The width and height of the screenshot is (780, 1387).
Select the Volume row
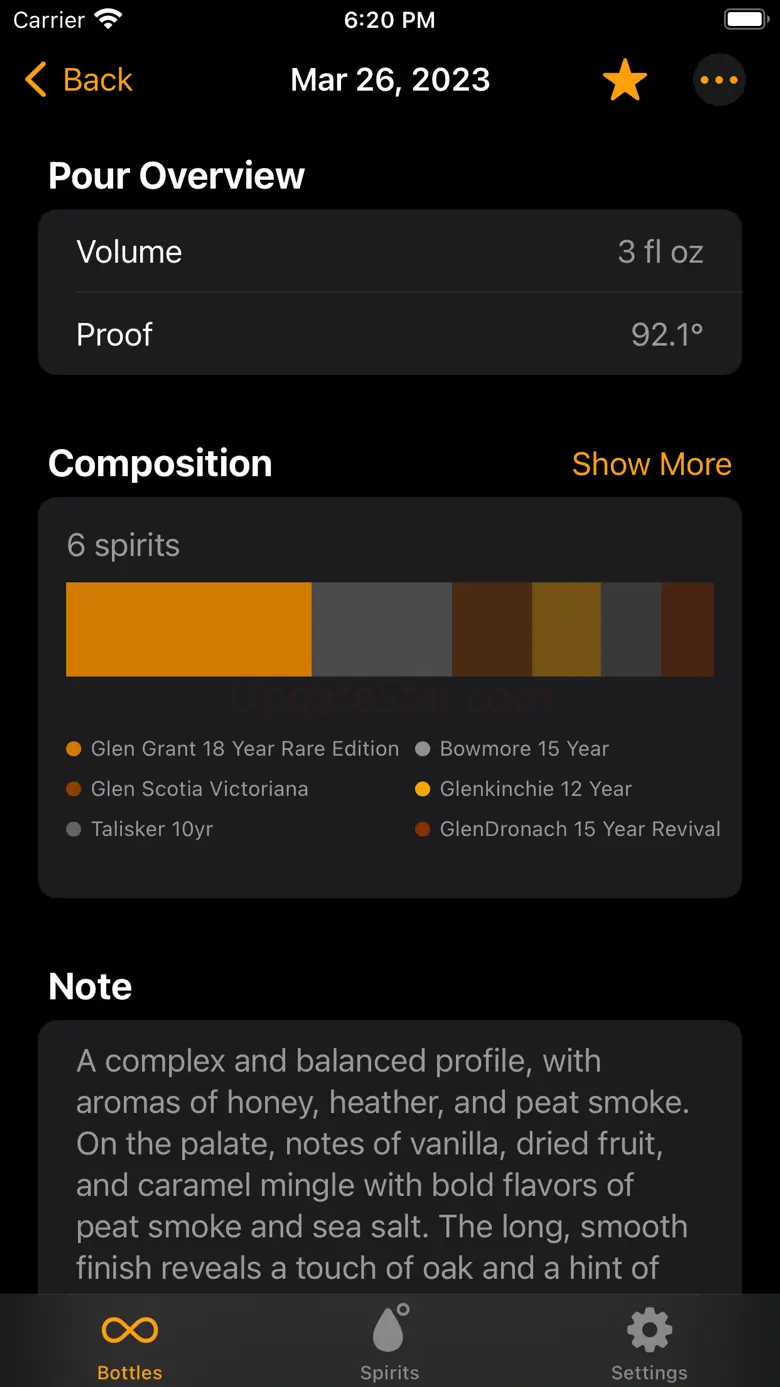pos(390,252)
